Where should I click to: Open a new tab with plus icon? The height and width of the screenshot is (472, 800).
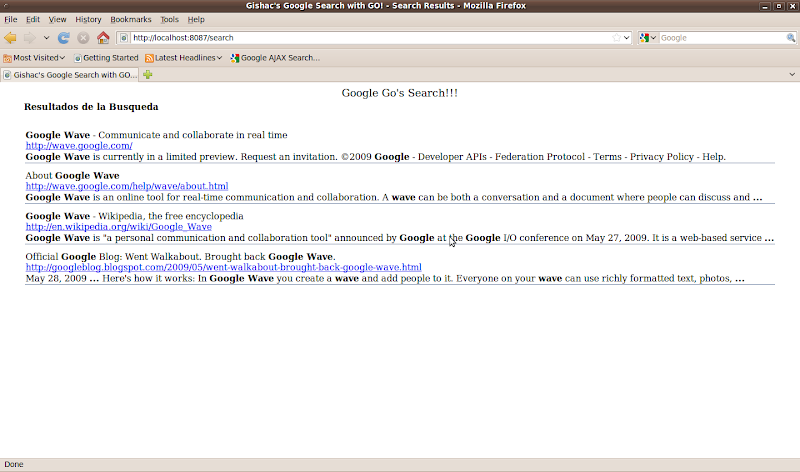(147, 75)
